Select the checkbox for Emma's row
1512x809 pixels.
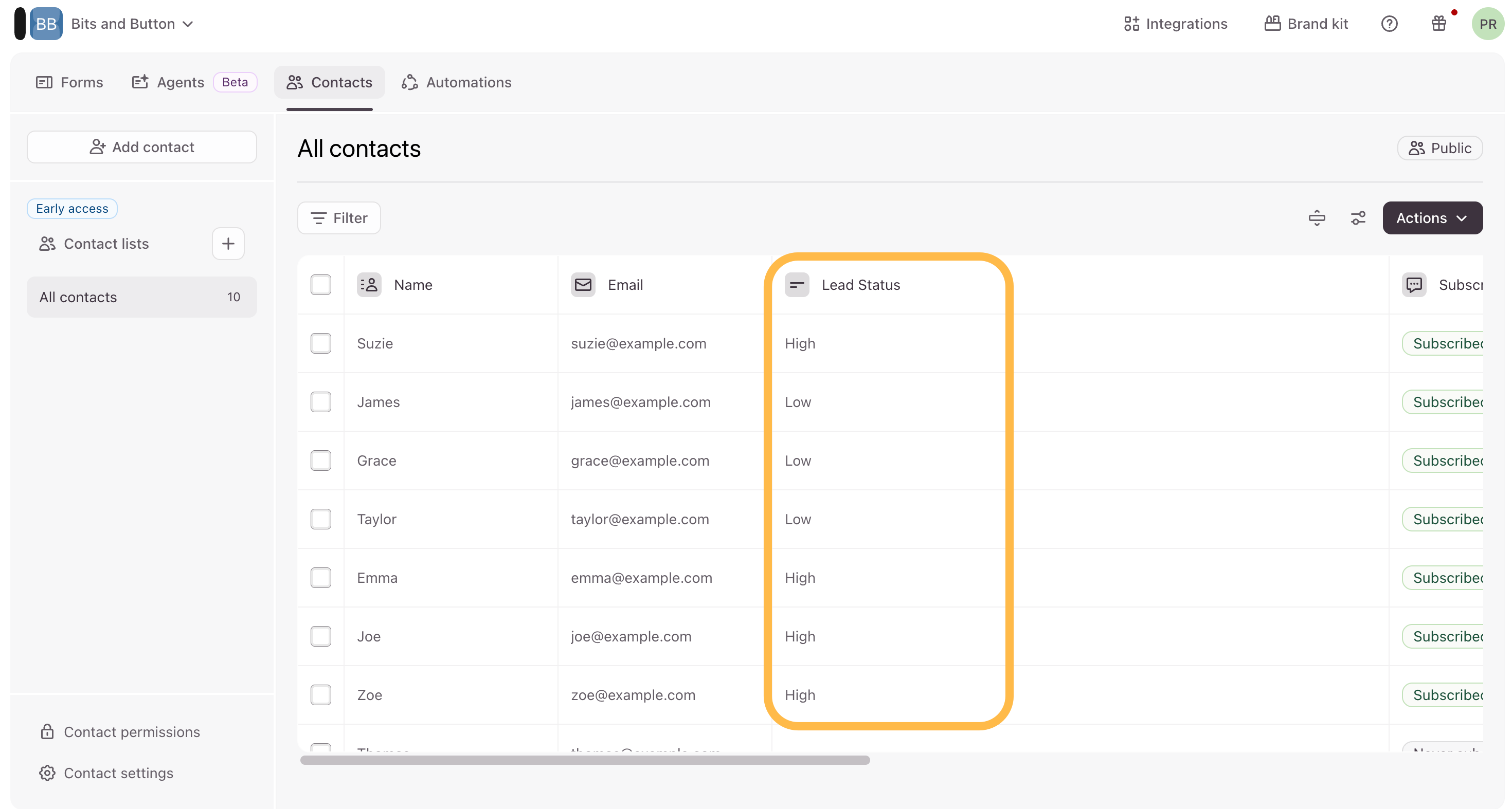coord(320,578)
